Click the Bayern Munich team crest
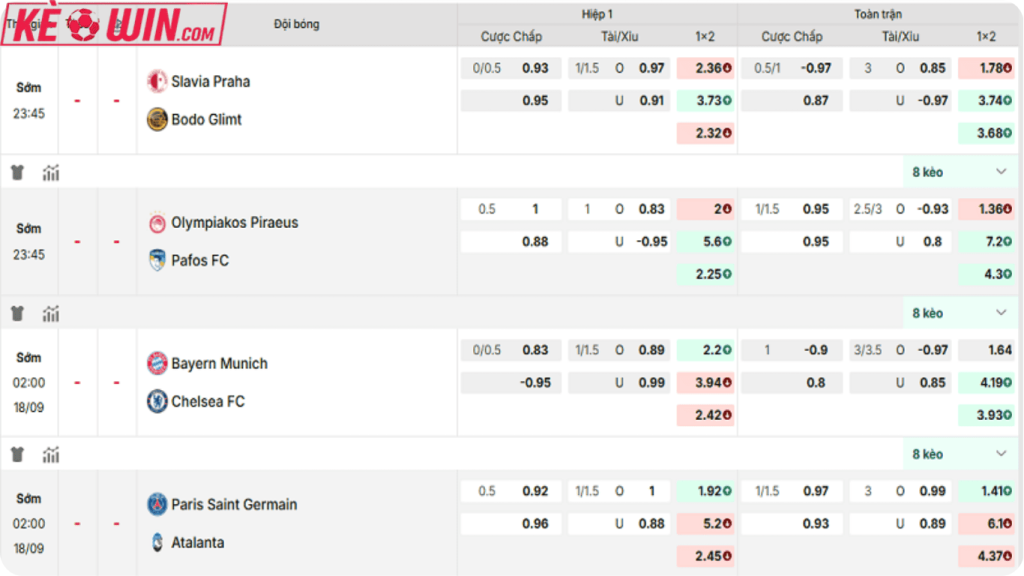This screenshot has width=1024, height=576. pyautogui.click(x=157, y=364)
